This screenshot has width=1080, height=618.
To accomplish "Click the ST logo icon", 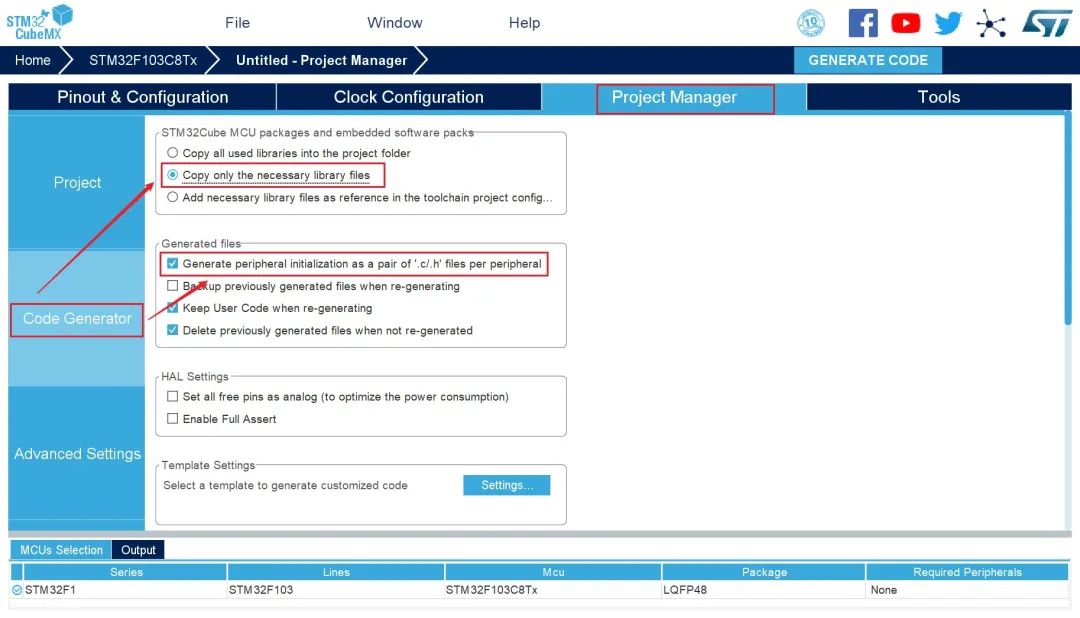I will (1047, 23).
